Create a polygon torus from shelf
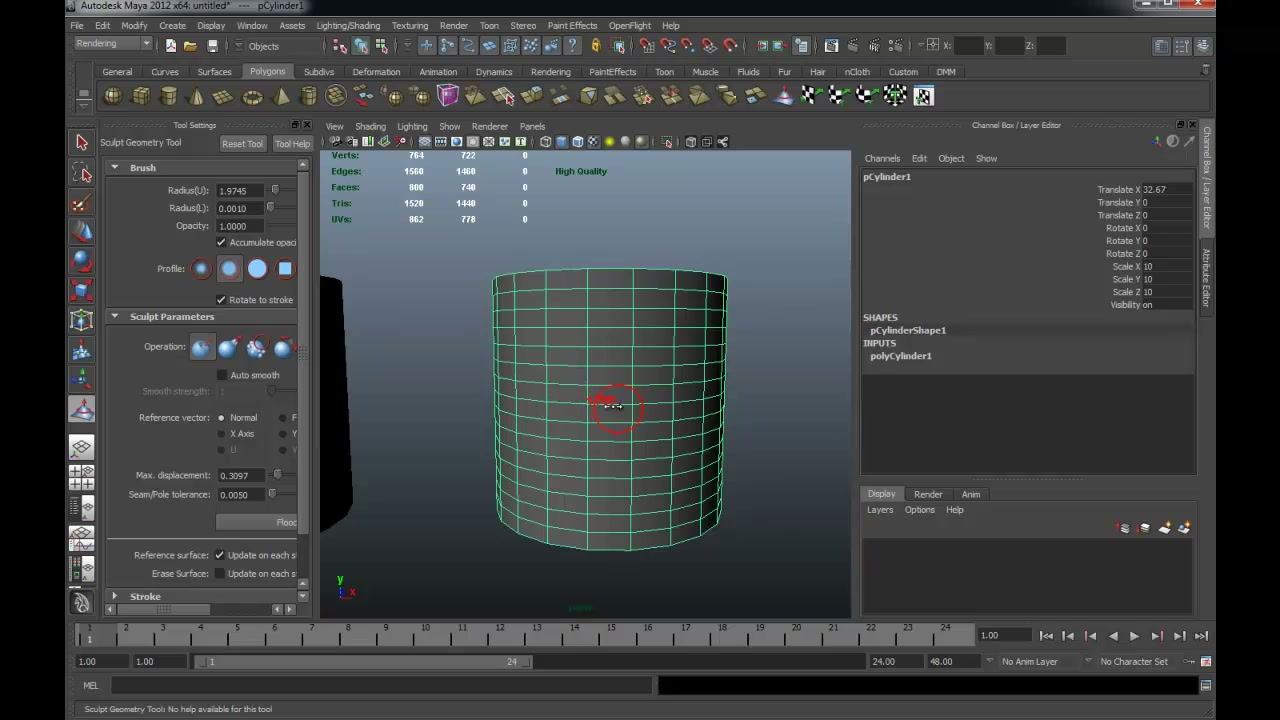This screenshot has height=720, width=1280. pyautogui.click(x=252, y=96)
